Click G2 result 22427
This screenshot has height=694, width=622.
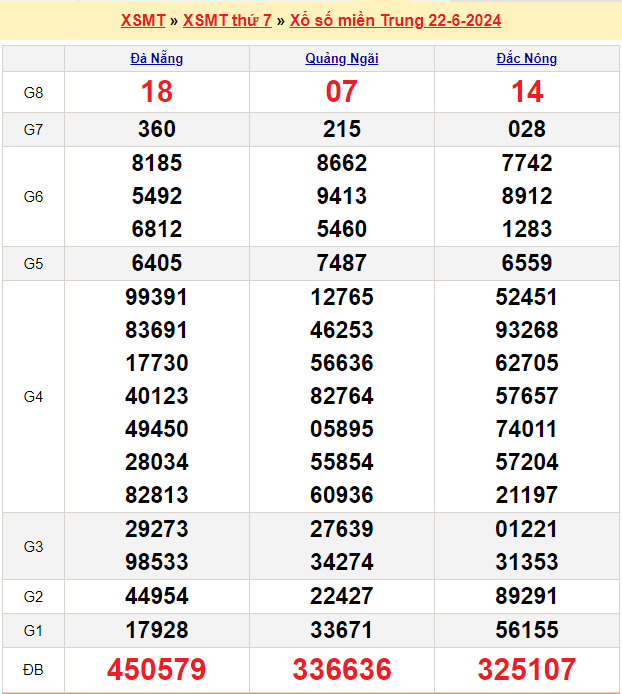(342, 596)
